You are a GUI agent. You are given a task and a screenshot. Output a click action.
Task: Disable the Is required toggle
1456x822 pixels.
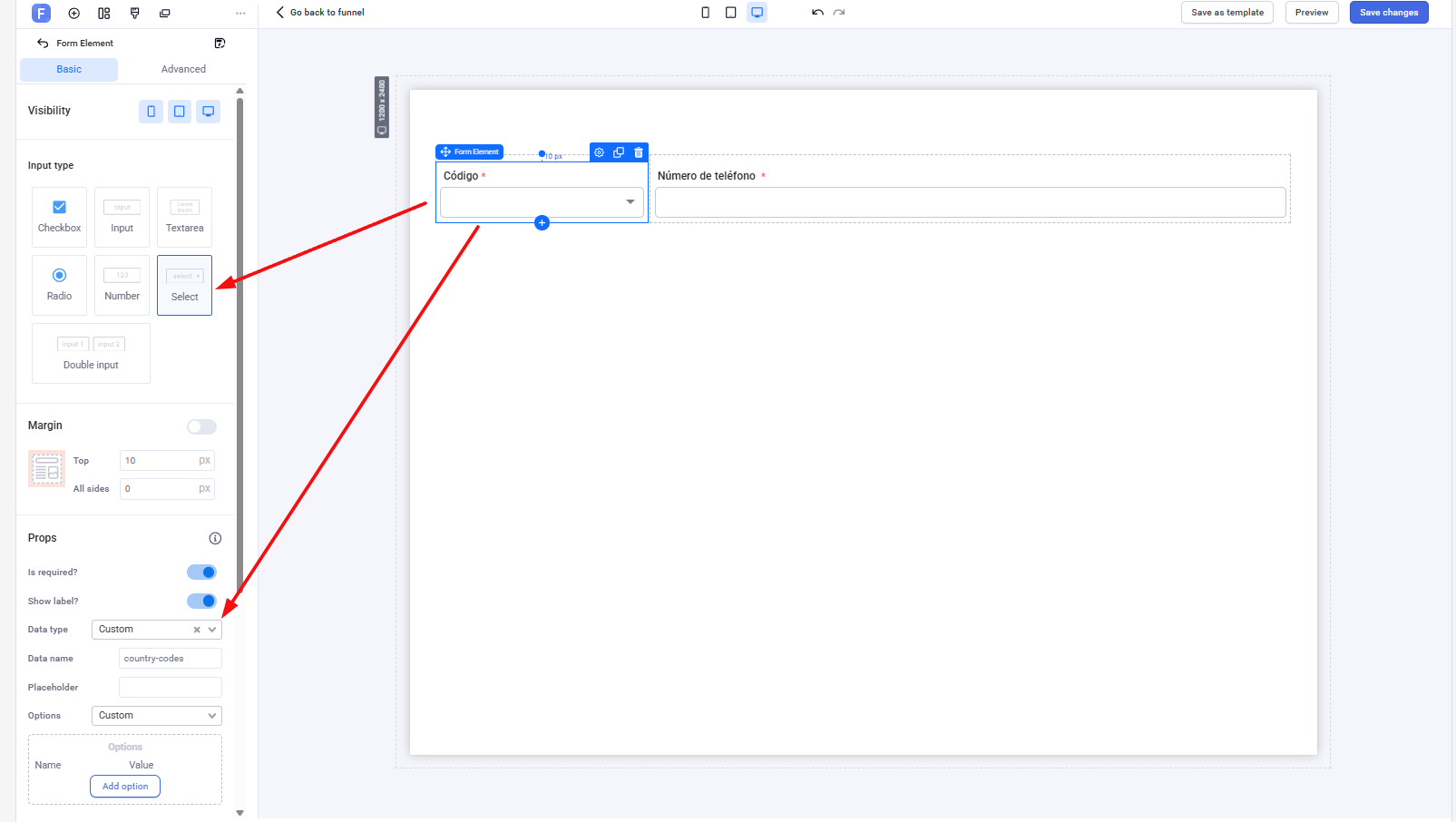201,572
